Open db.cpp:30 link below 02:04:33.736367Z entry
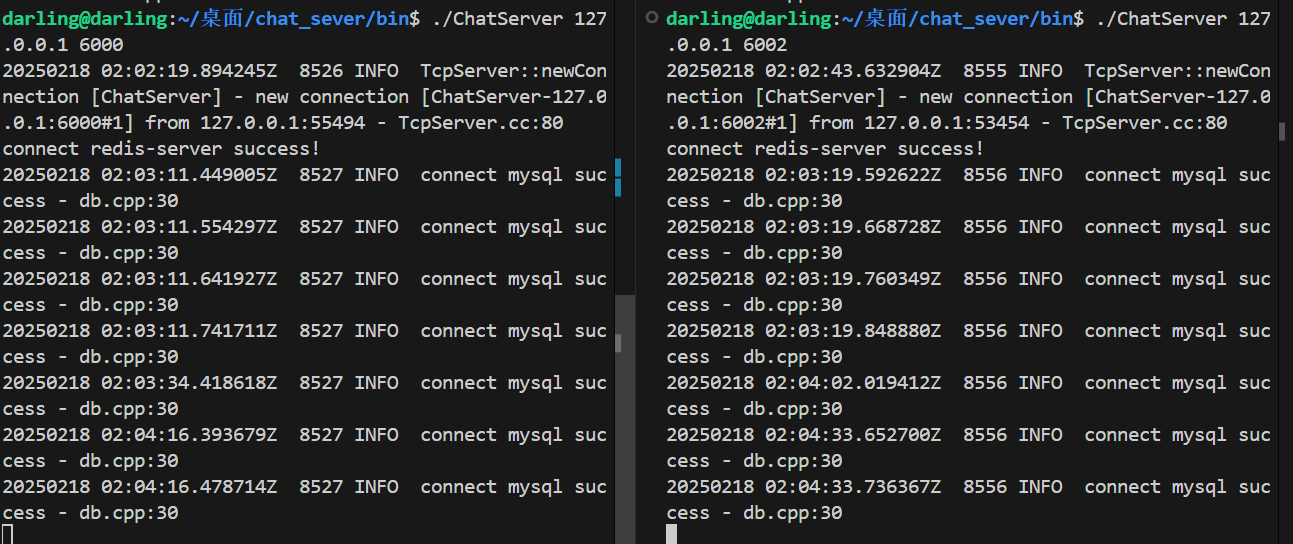The image size is (1293, 544). tap(793, 513)
